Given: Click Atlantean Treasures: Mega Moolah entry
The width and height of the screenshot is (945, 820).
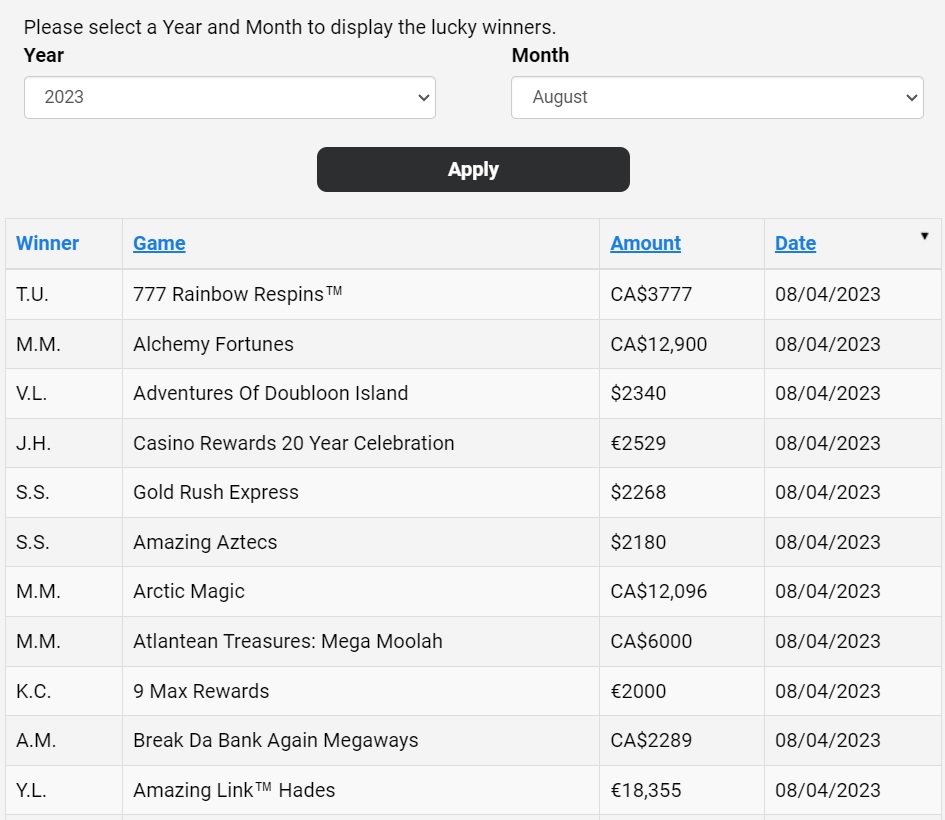Looking at the screenshot, I should [x=287, y=641].
